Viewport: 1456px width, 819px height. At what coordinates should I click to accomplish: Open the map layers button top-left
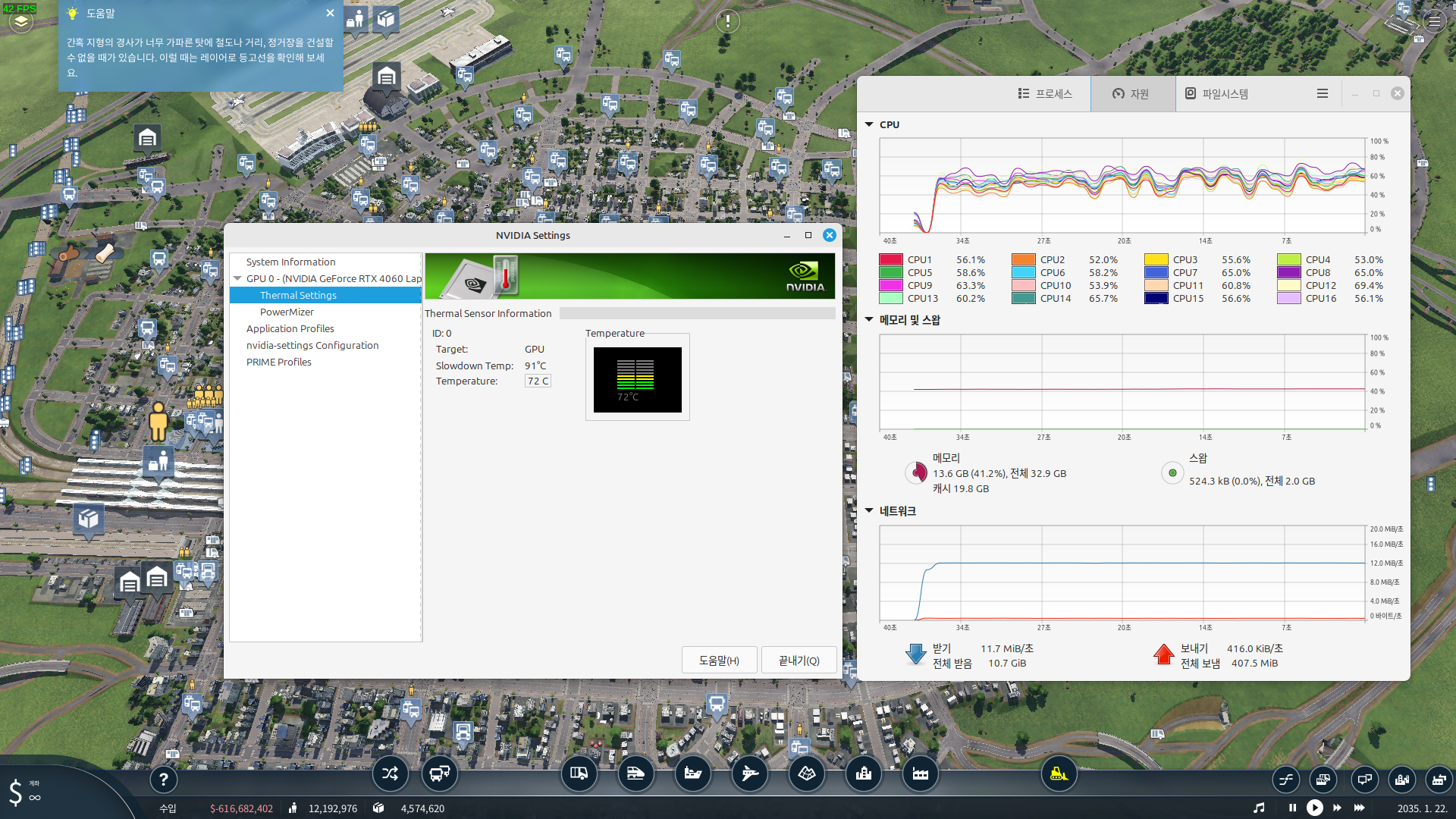point(21,22)
